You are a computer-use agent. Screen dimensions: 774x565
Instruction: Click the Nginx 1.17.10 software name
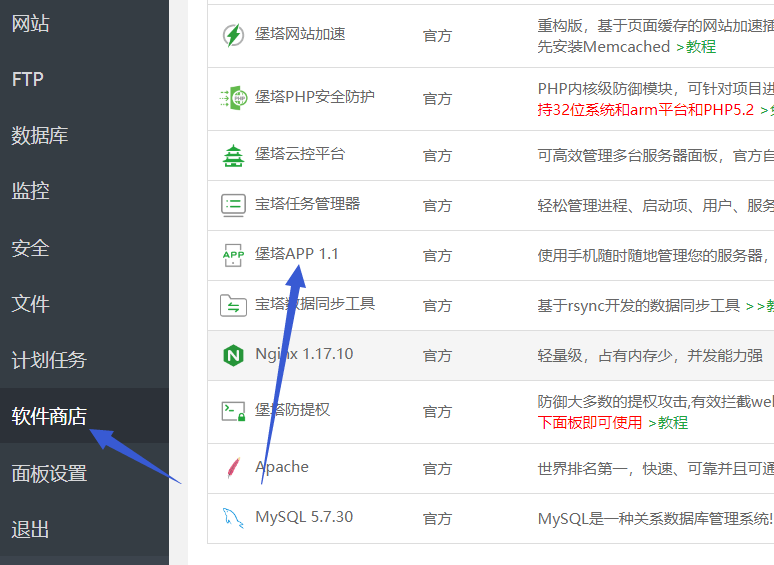[304, 354]
